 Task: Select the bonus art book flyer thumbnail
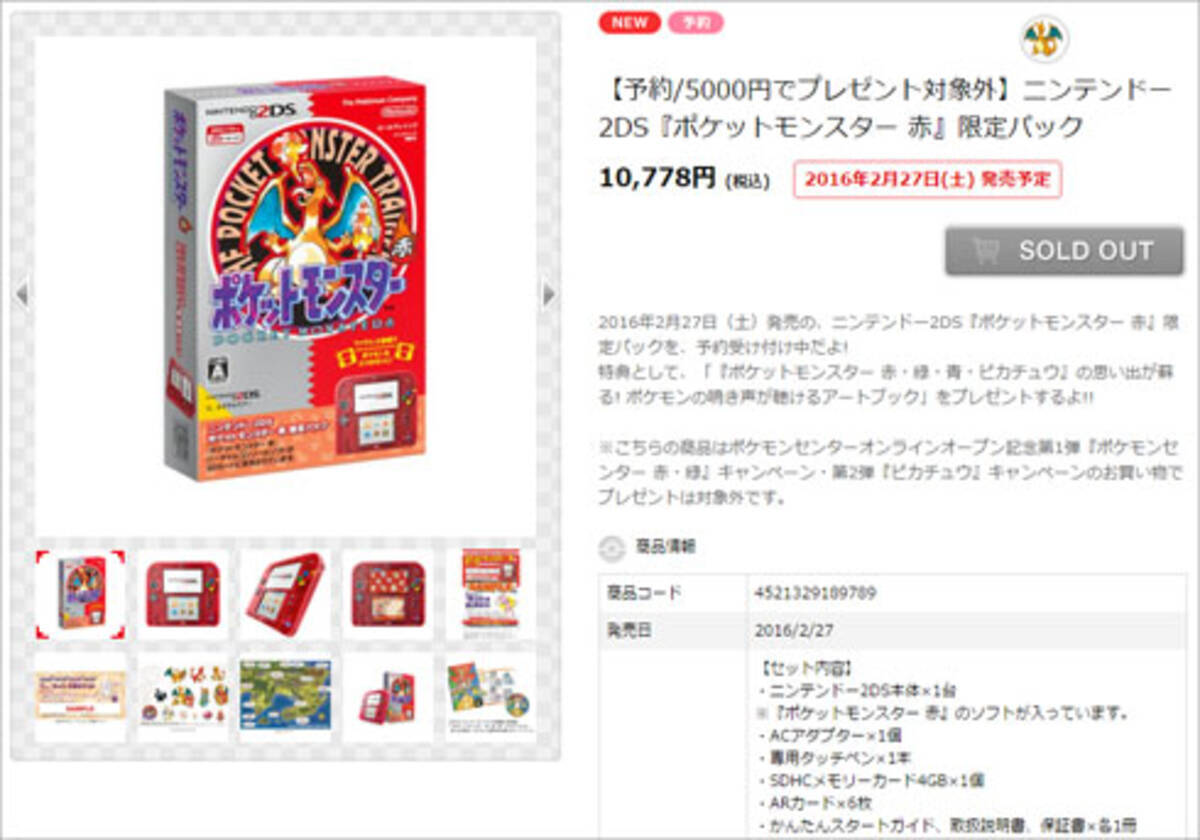pyautogui.click(x=491, y=594)
